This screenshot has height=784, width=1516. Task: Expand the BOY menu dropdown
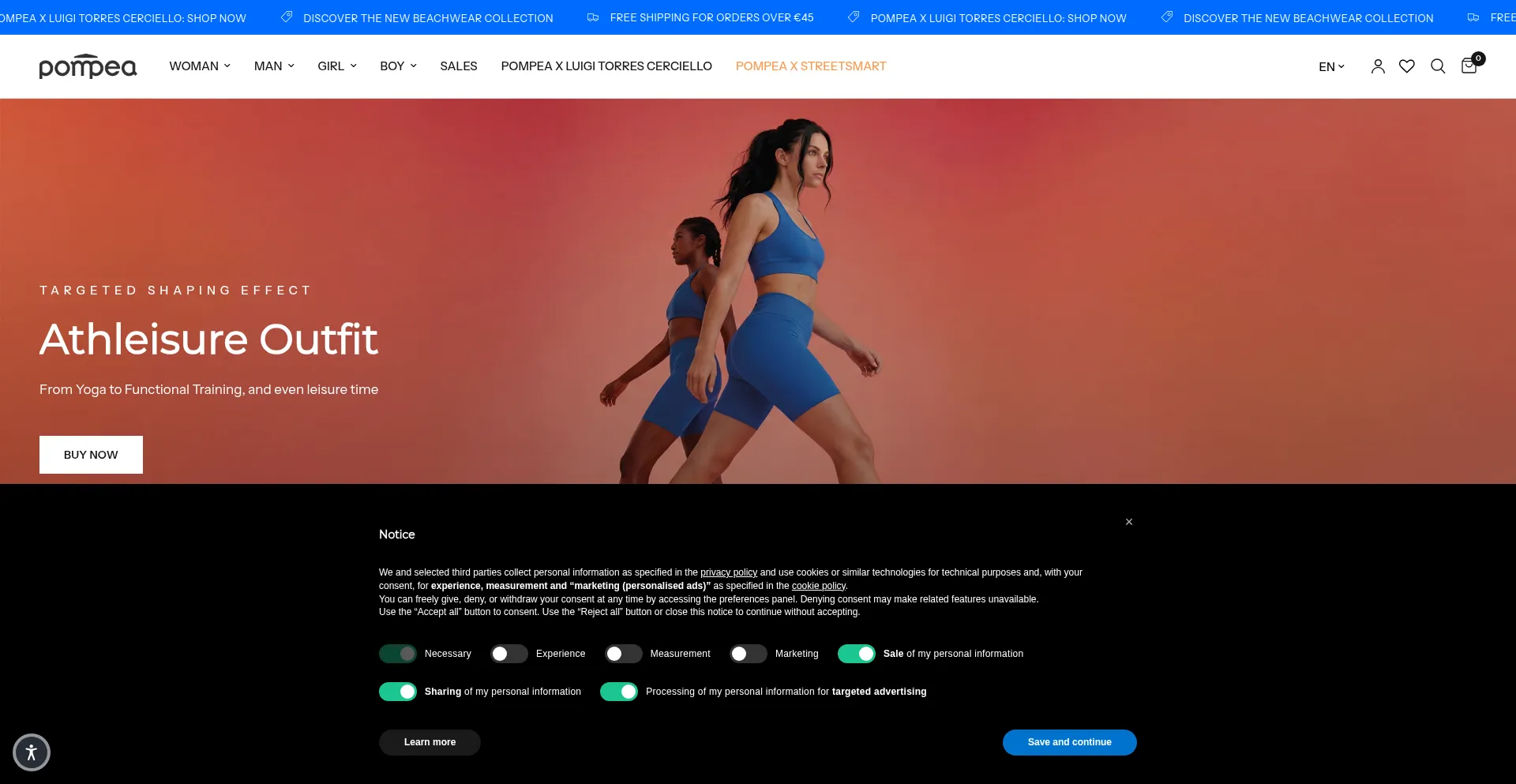398,66
